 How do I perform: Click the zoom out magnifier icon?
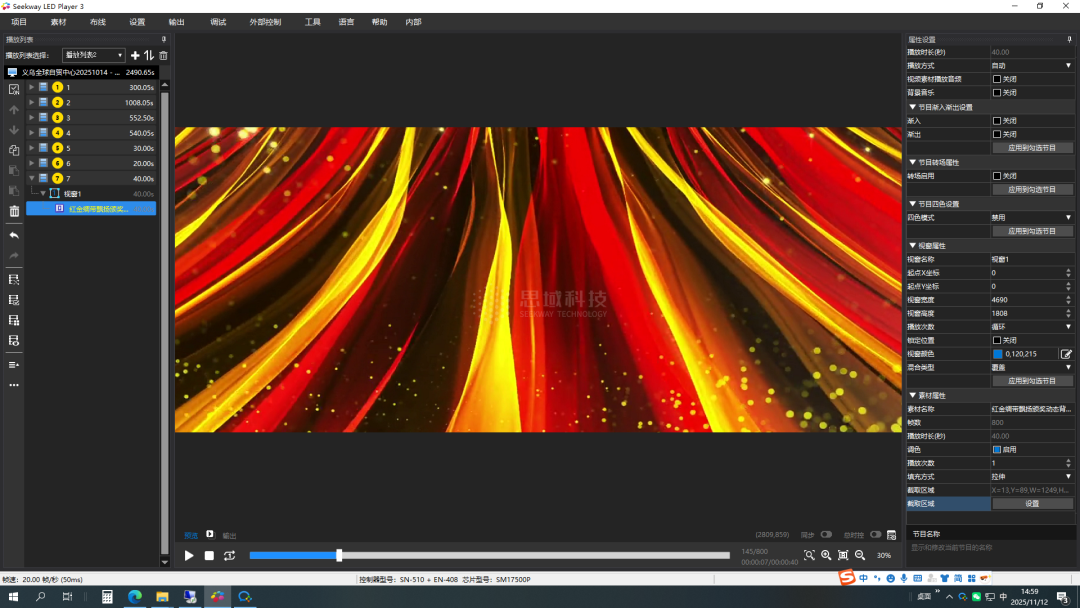click(860, 555)
